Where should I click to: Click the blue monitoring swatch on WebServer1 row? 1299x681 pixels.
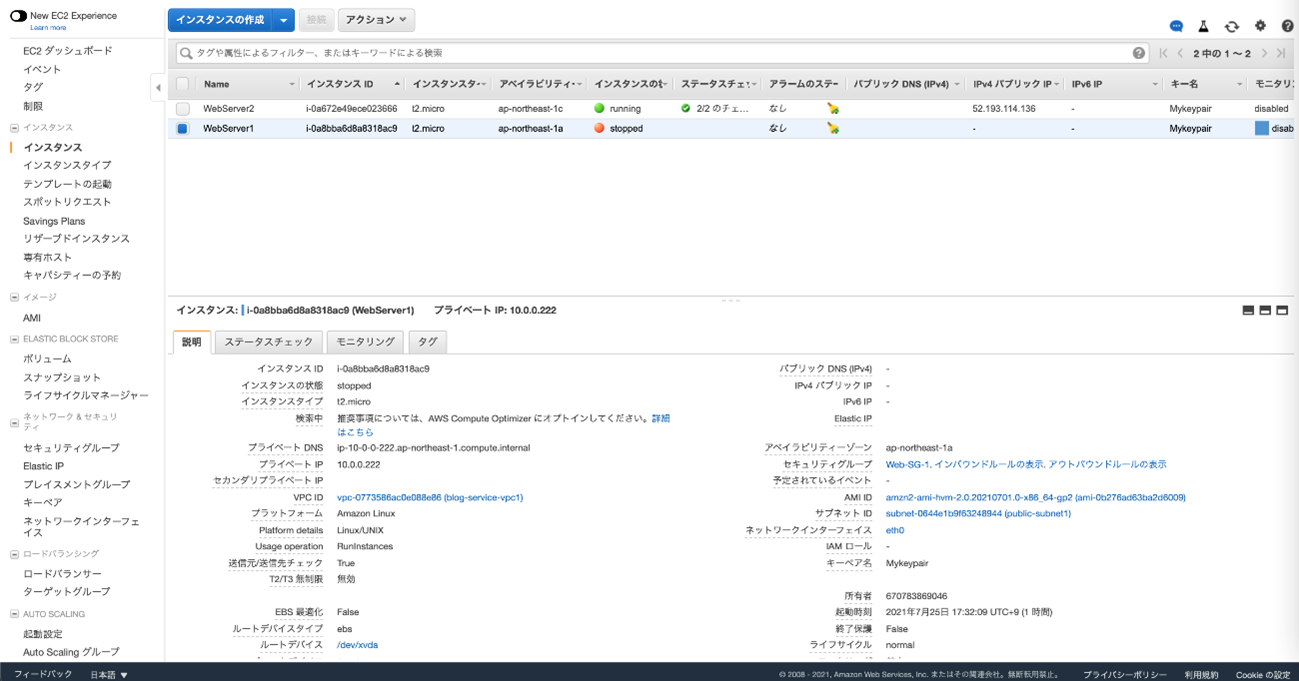click(x=1261, y=128)
